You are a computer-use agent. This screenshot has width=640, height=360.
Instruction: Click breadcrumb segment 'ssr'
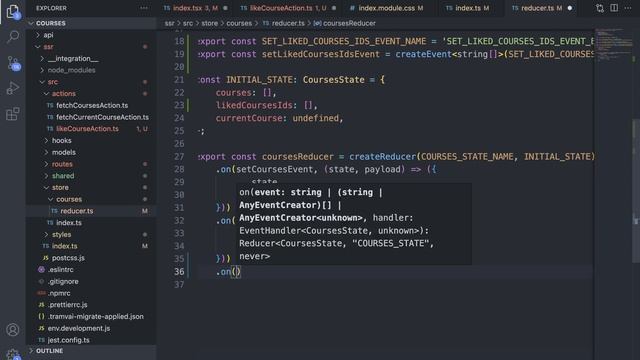pos(169,23)
